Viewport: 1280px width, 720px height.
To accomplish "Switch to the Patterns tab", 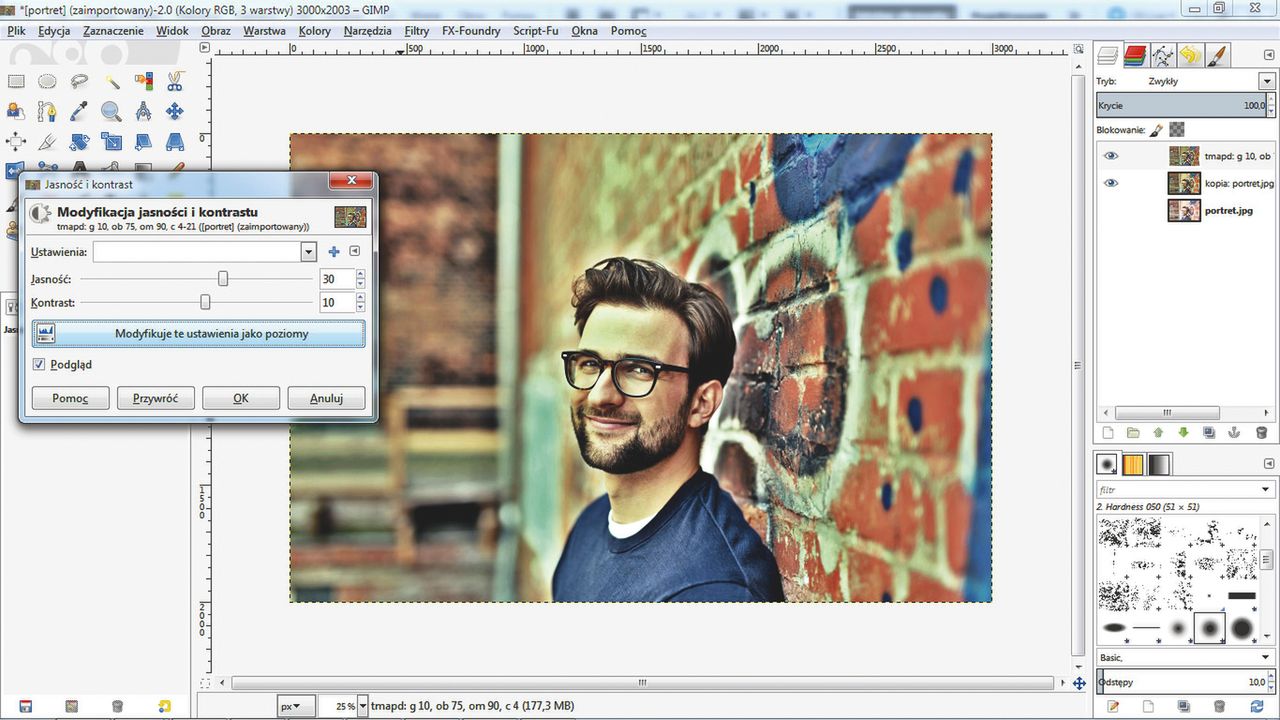I will coord(1133,465).
